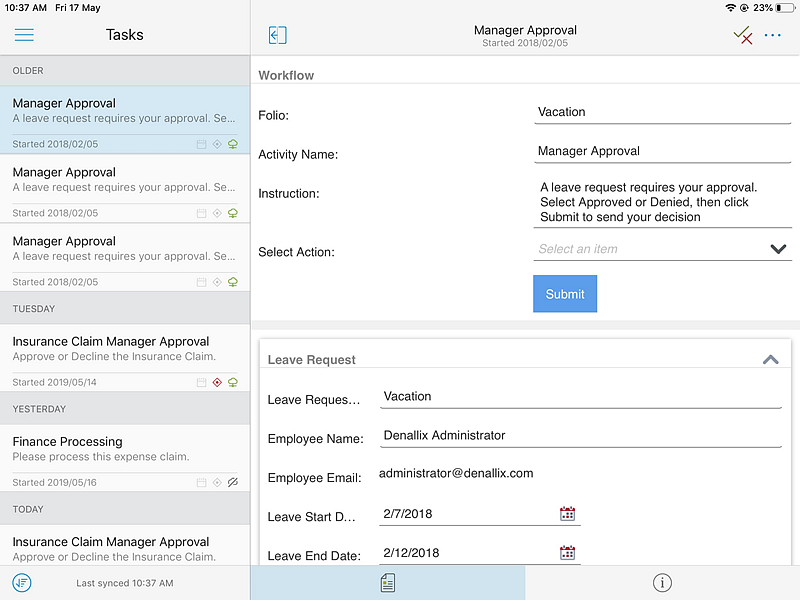
Task: Select the Finance Processing task
Action: (125, 450)
